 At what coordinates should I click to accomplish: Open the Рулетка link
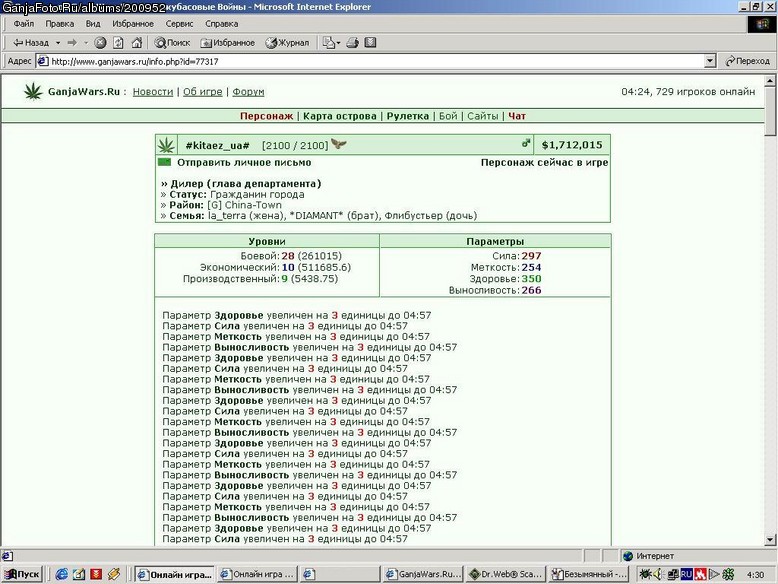point(408,116)
